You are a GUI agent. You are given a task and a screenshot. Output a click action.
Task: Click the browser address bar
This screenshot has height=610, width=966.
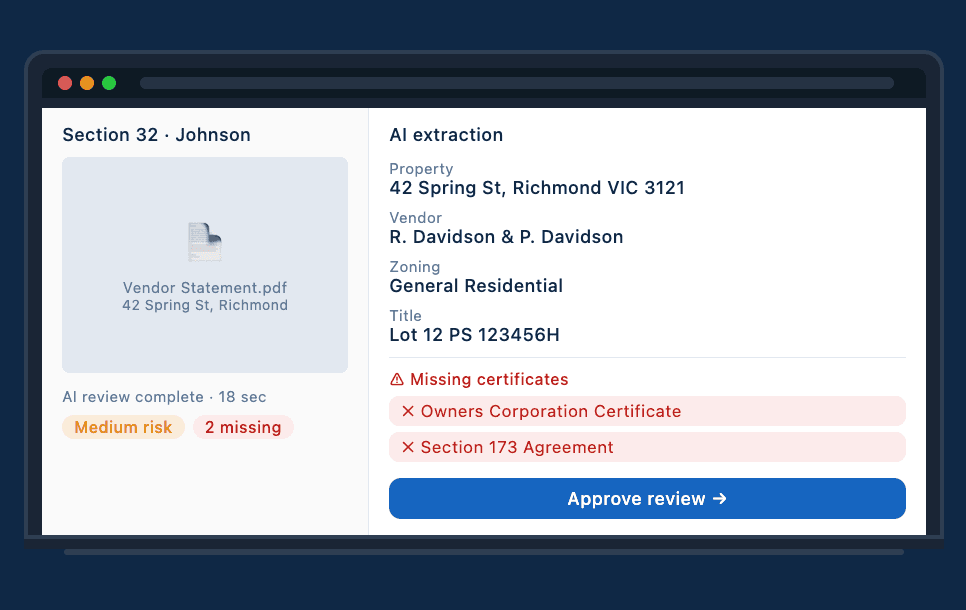point(517,83)
